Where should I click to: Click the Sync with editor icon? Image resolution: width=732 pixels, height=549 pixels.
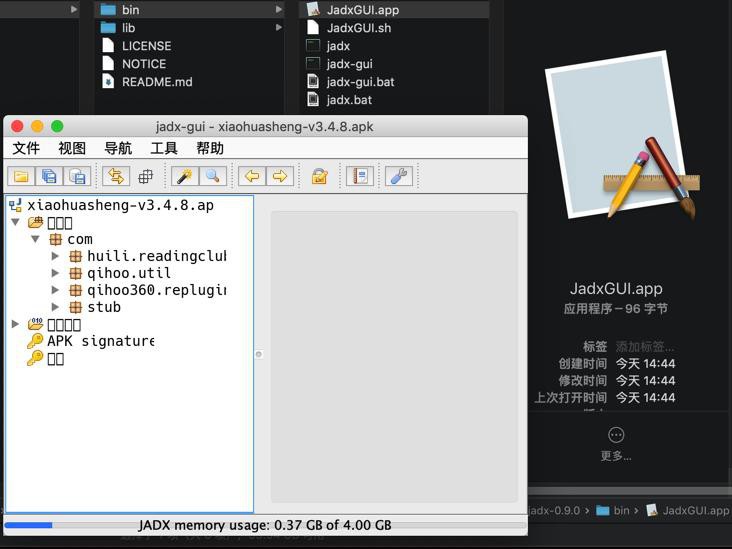pos(116,176)
